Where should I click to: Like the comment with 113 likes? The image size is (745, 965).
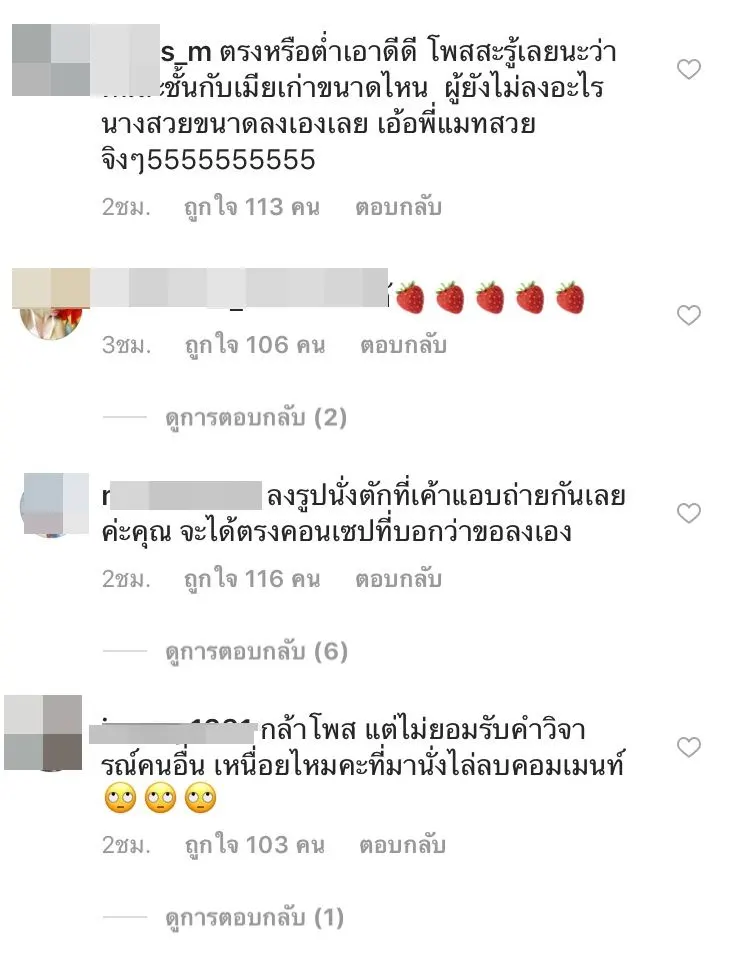688,69
